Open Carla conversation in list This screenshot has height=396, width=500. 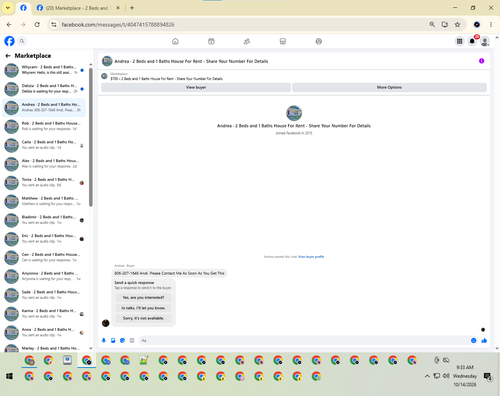click(x=44, y=145)
